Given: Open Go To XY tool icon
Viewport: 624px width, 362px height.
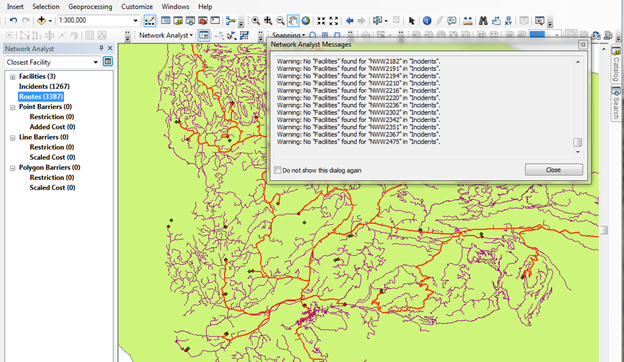Looking at the screenshot, I should 508,20.
